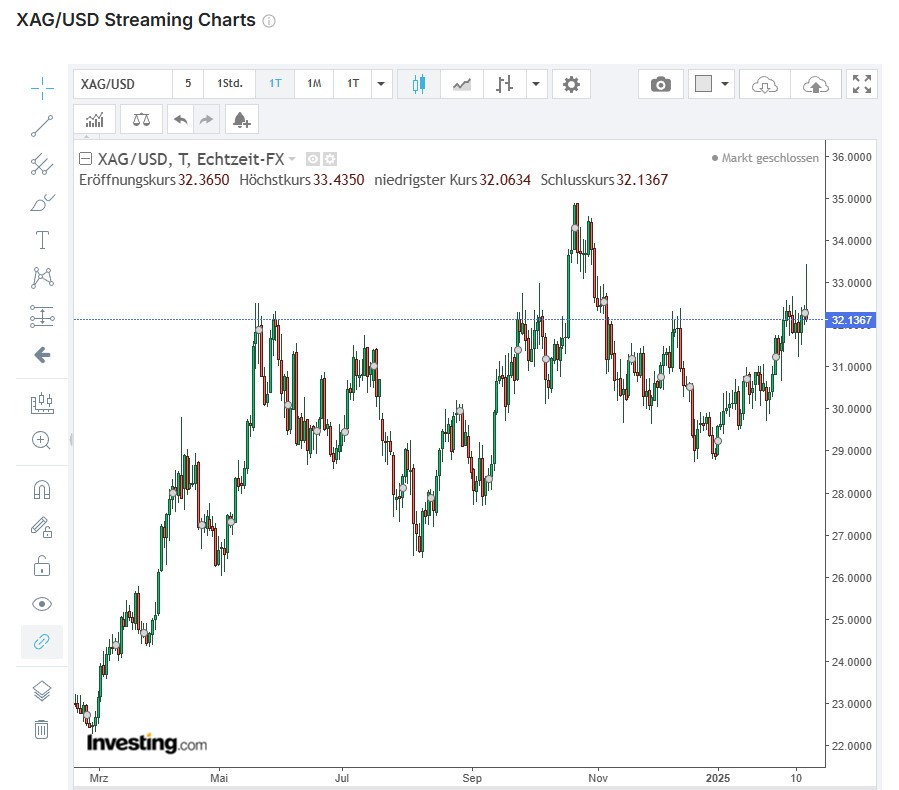Toggle the chain link sync drawings icon
This screenshot has width=899, height=790.
42,642
